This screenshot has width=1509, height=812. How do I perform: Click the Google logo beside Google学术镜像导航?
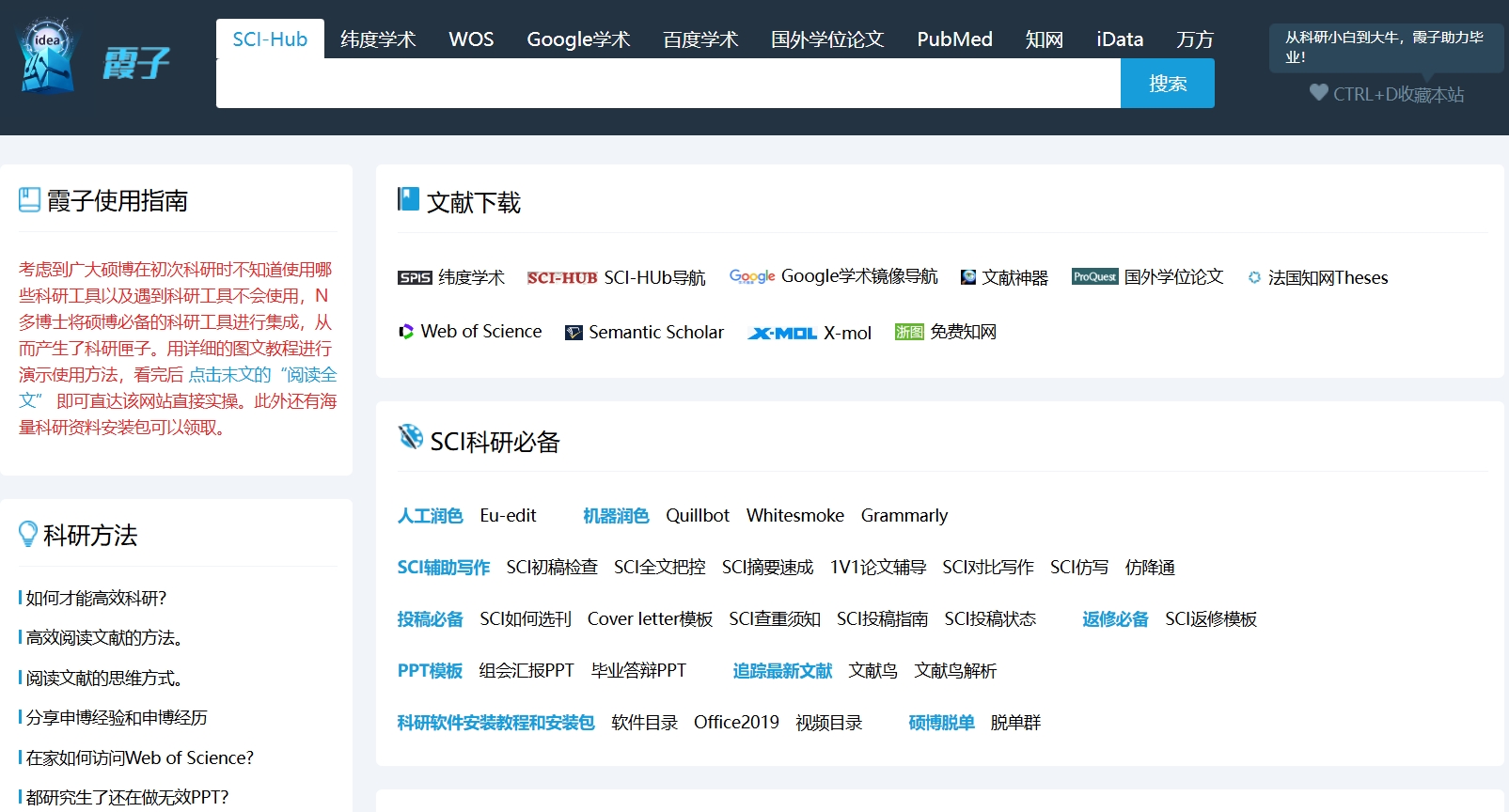coord(752,276)
